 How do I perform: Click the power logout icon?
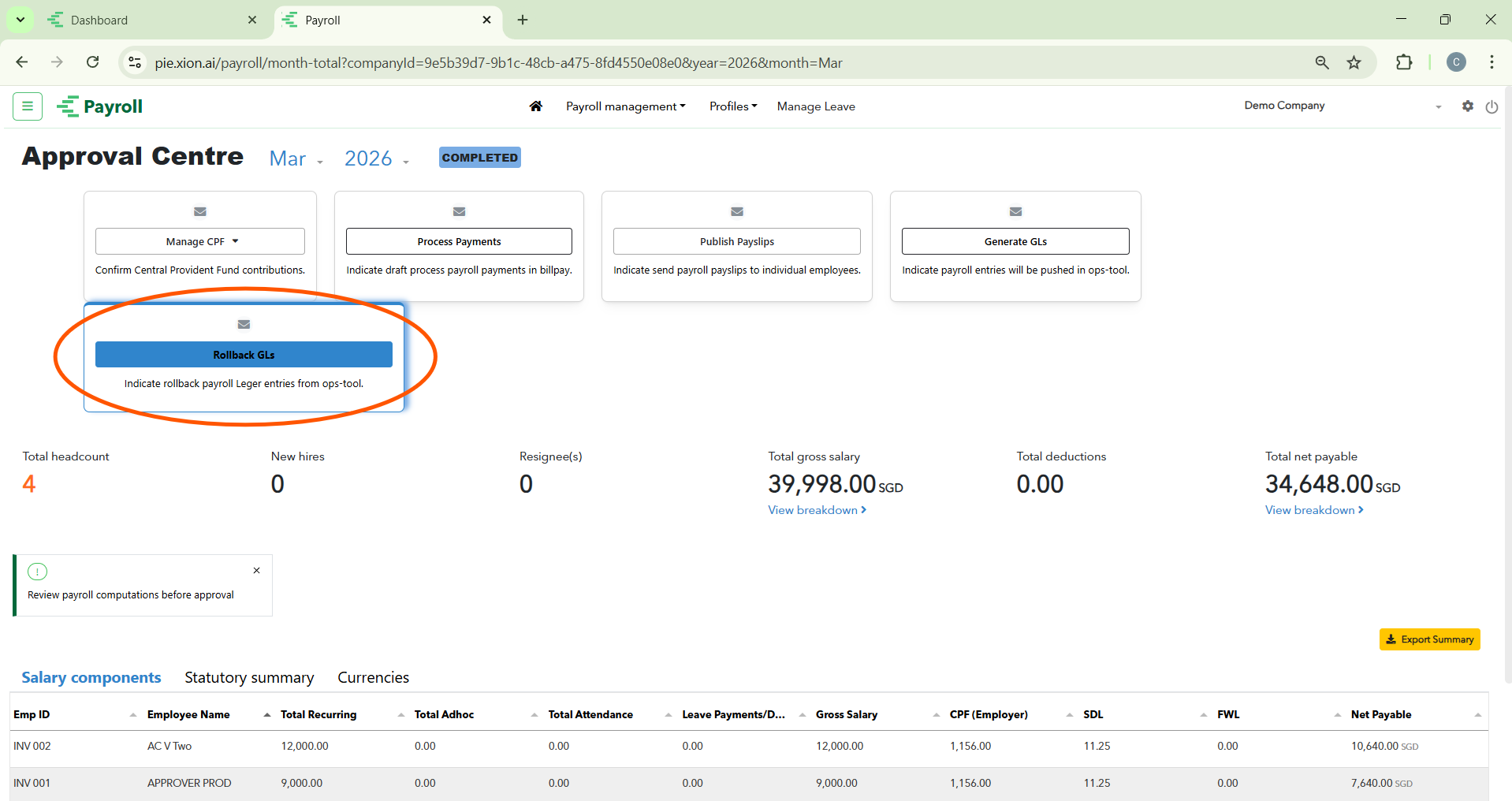[x=1492, y=106]
